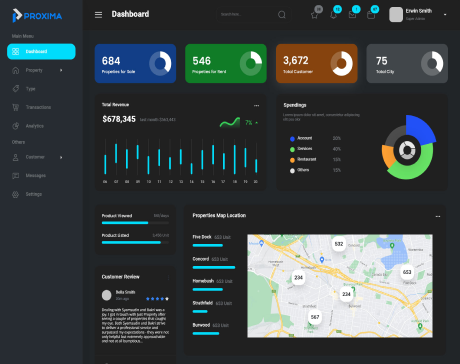Open the user profile dropdown arrow
The height and width of the screenshot is (364, 460).
pos(445,15)
